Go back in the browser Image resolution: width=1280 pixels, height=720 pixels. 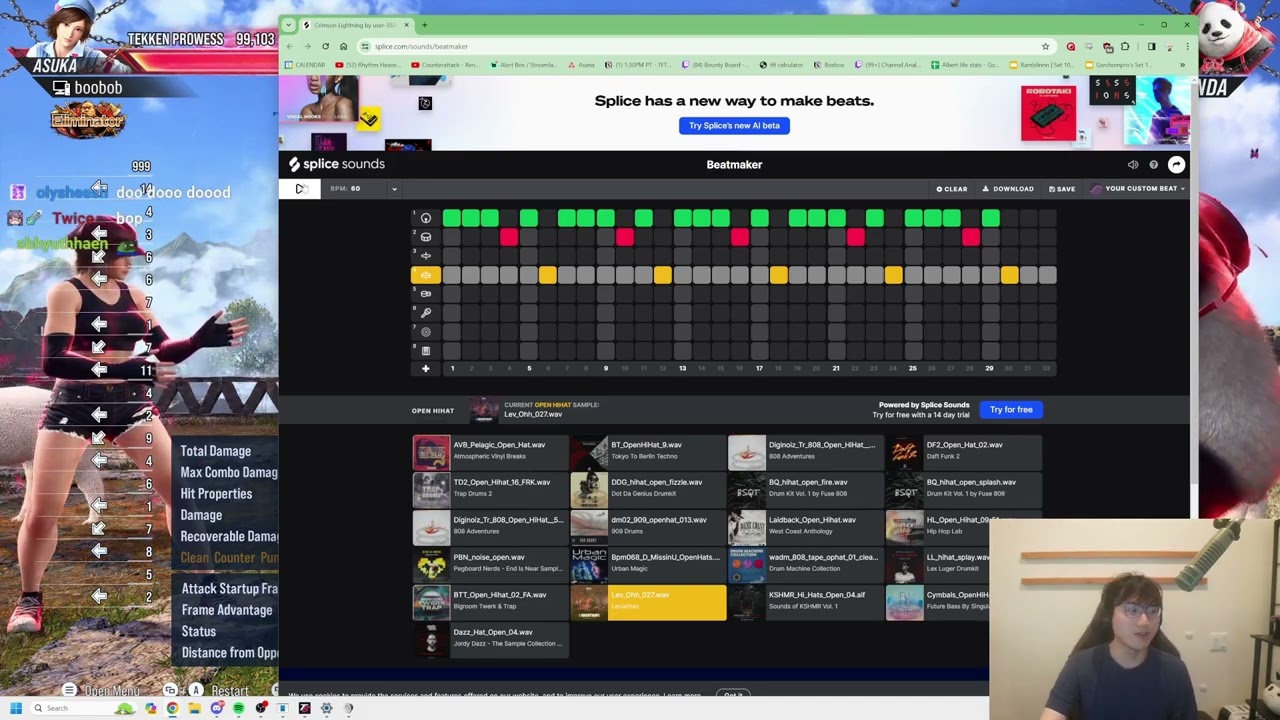[x=290, y=46]
